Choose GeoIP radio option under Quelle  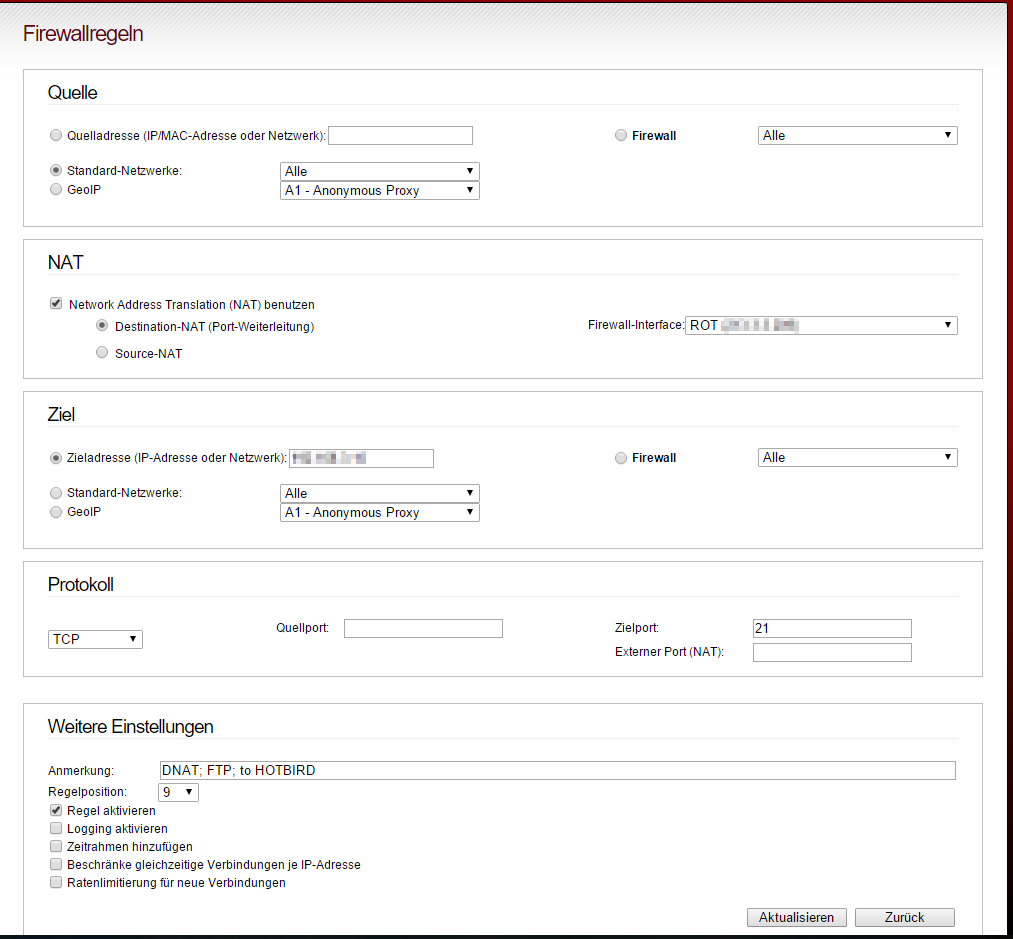(x=56, y=189)
